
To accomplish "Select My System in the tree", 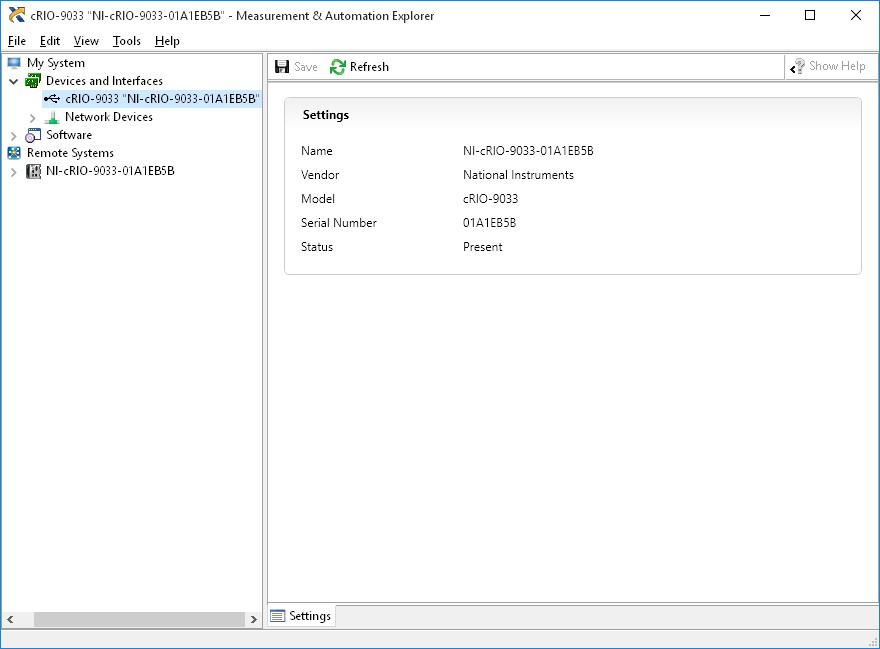I will click(56, 63).
